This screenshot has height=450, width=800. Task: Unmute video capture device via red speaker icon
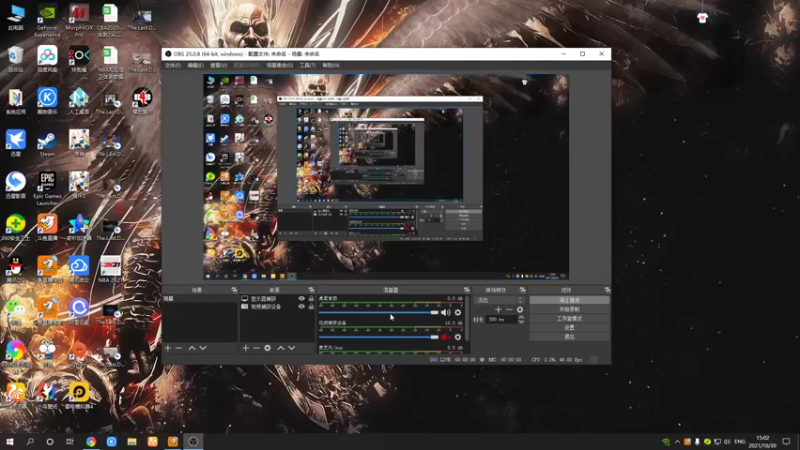[445, 337]
